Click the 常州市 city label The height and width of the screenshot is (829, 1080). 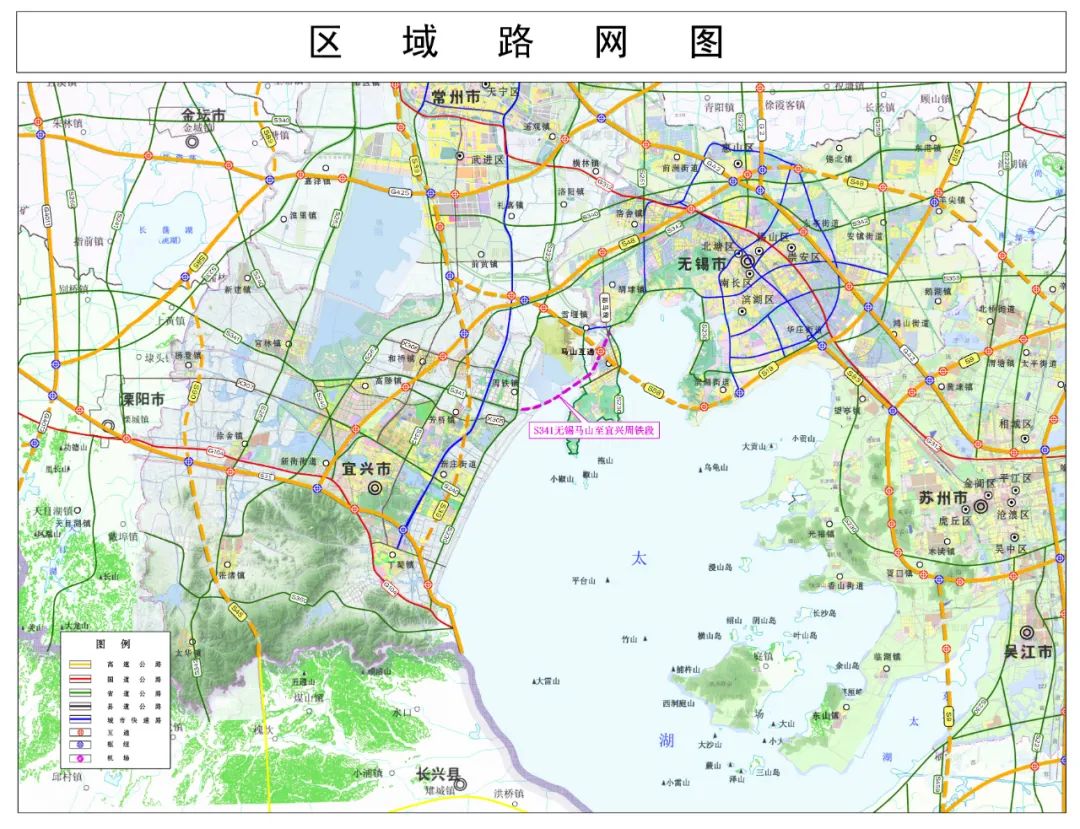point(455,98)
